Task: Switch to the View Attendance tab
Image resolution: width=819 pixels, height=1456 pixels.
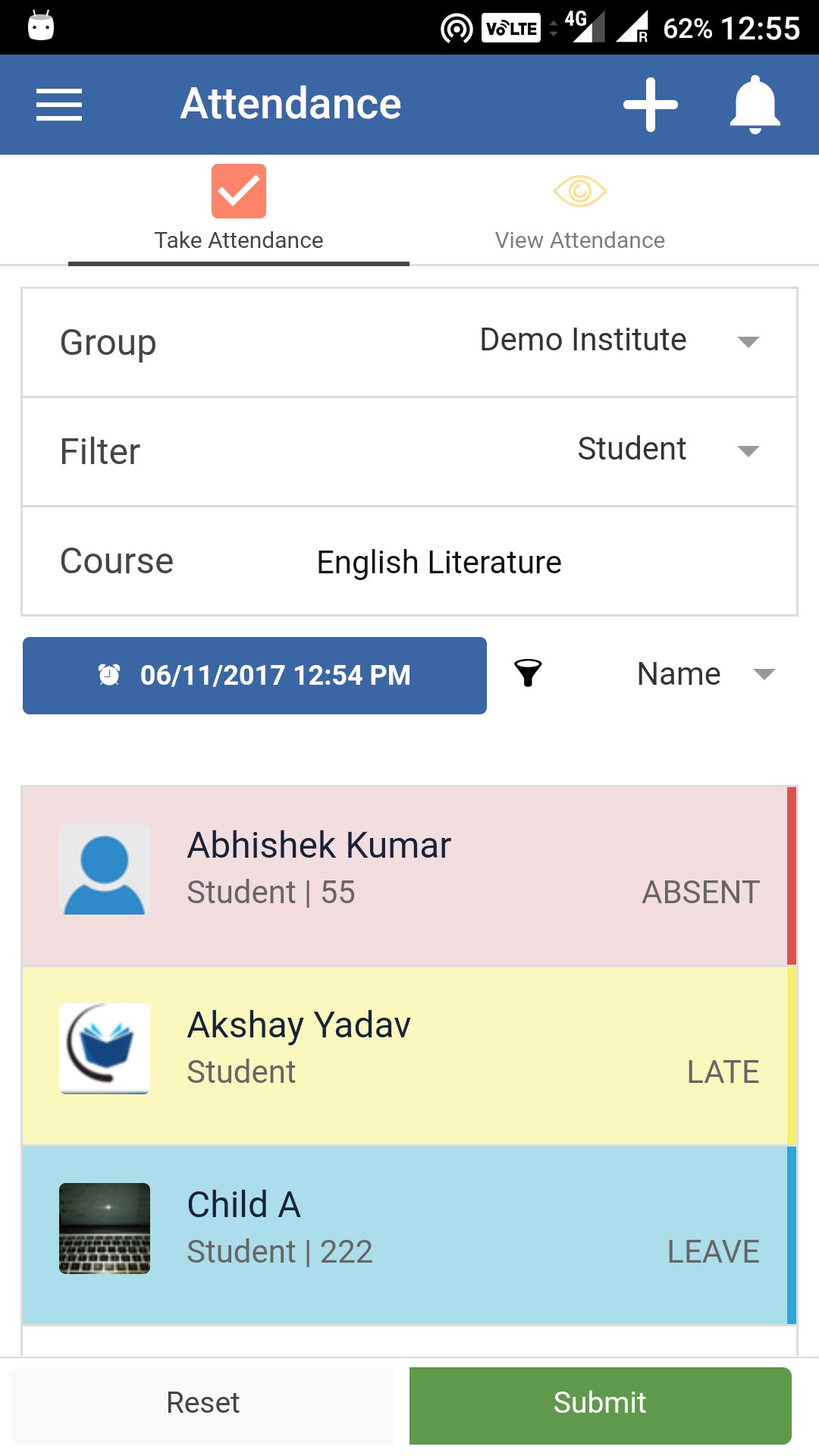Action: coord(580,210)
